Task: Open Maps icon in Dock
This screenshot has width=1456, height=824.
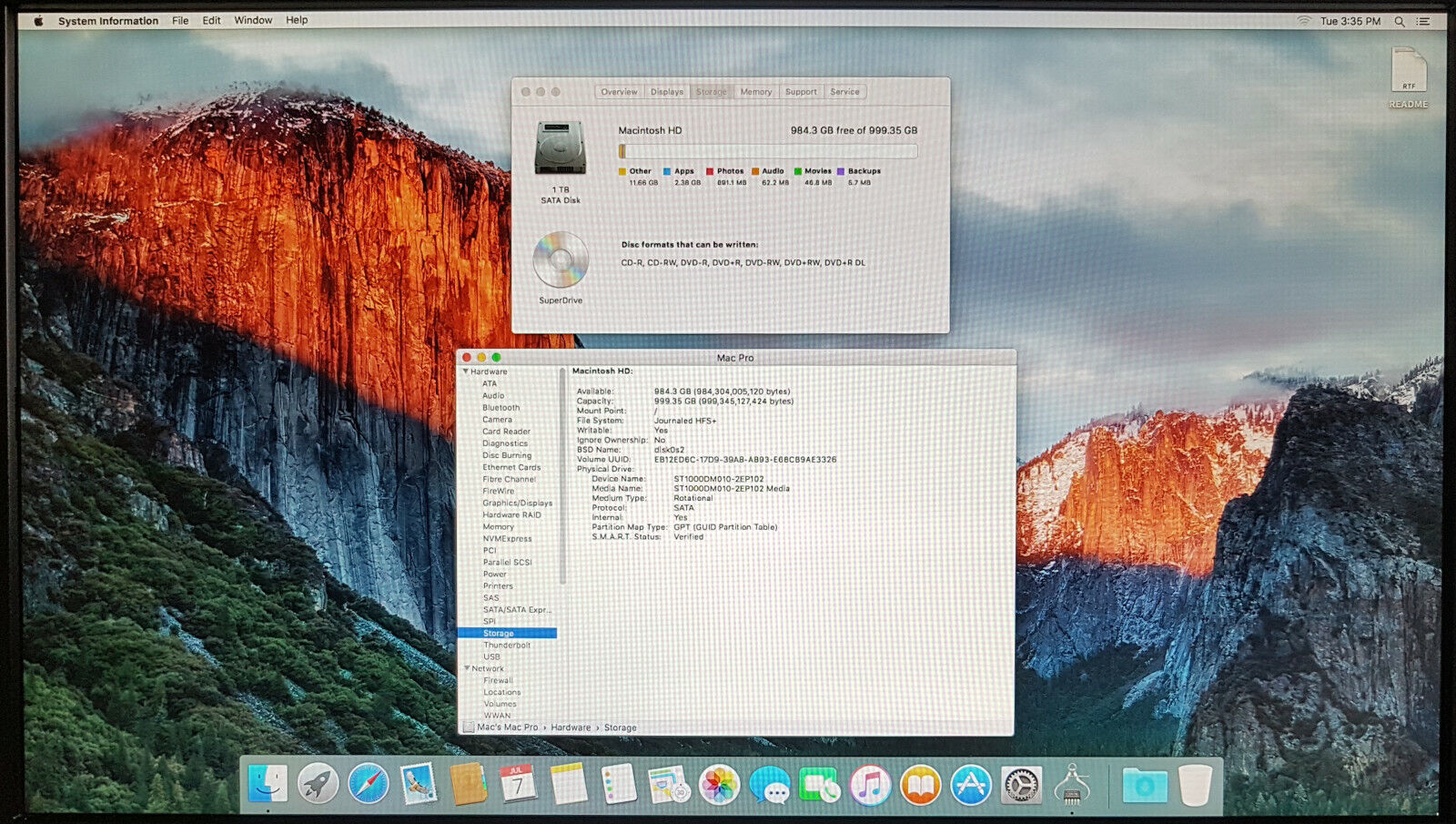Action: click(669, 784)
